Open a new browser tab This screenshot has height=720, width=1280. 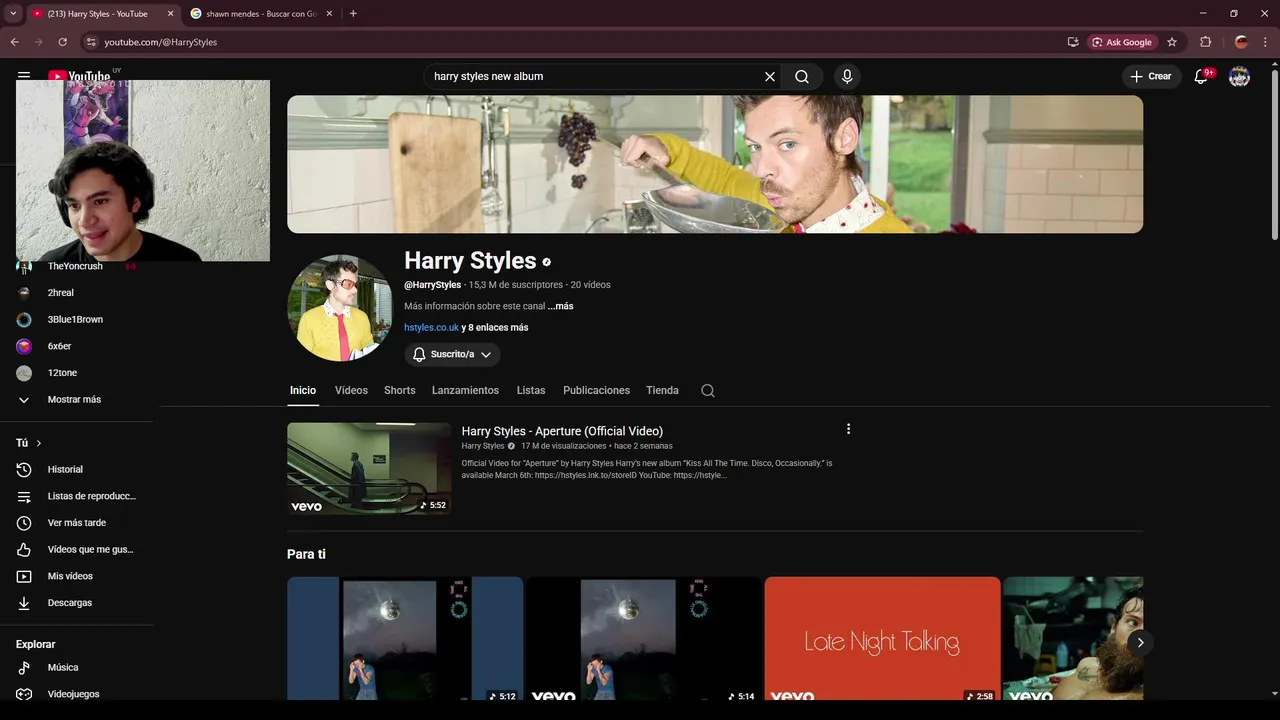[x=353, y=13]
